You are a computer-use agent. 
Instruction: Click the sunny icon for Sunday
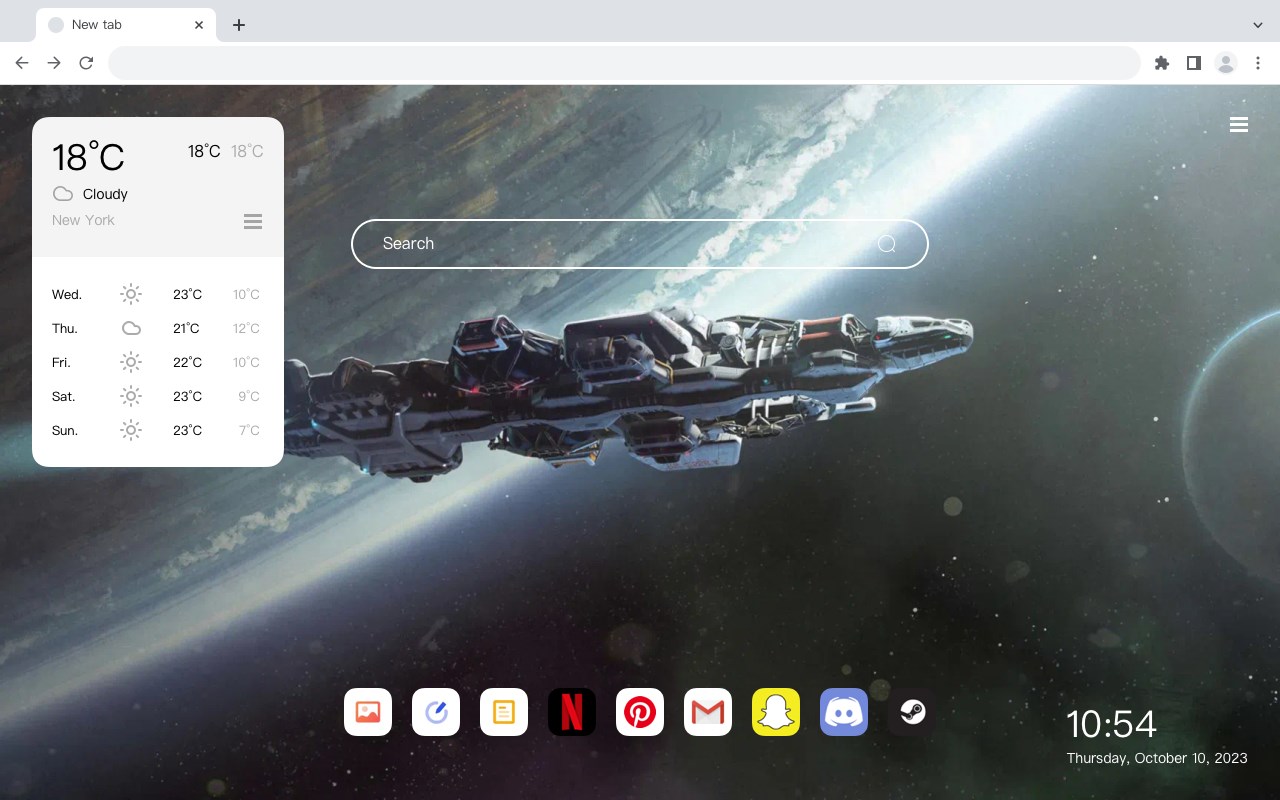click(131, 430)
